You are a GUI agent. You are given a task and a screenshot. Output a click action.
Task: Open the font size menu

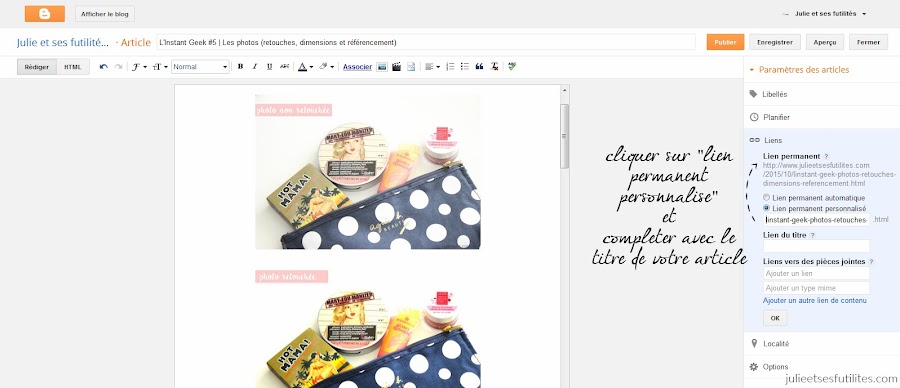pos(160,67)
